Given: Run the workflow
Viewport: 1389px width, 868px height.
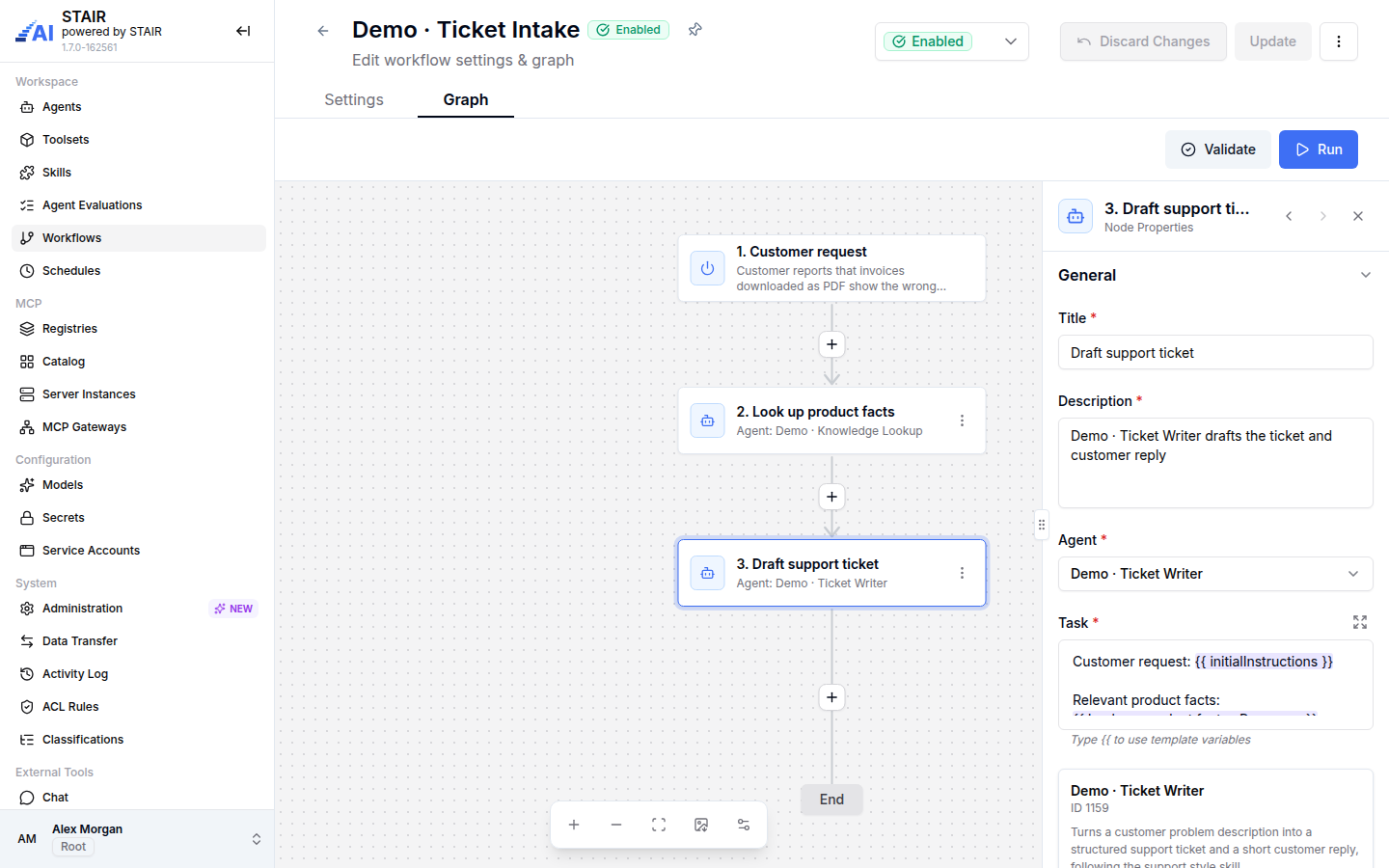Looking at the screenshot, I should coord(1319,149).
